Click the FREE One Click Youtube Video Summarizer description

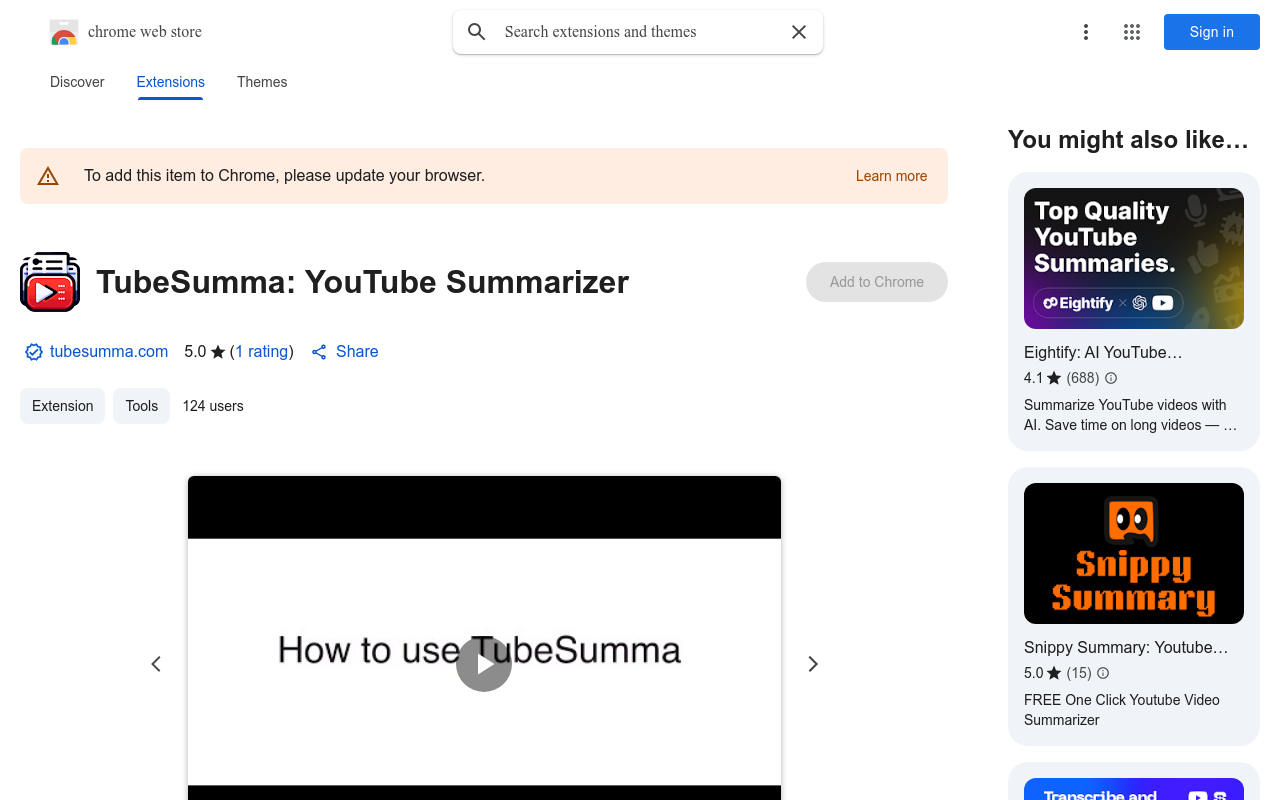click(x=1122, y=710)
